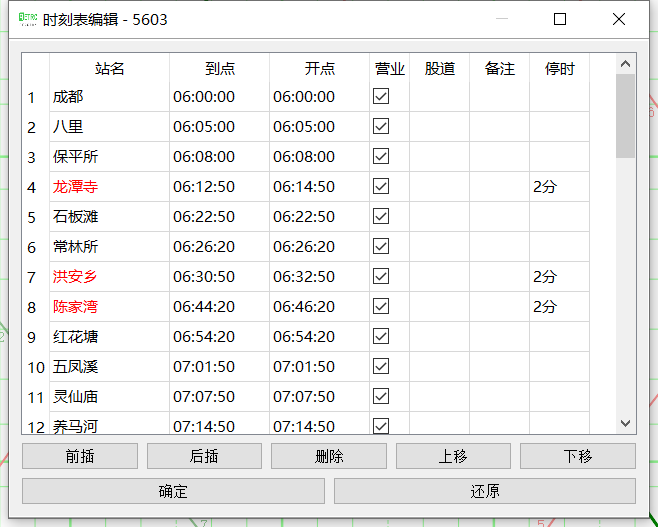The width and height of the screenshot is (658, 527).
Task: Close the 时刻表编辑 window
Action: 619,19
